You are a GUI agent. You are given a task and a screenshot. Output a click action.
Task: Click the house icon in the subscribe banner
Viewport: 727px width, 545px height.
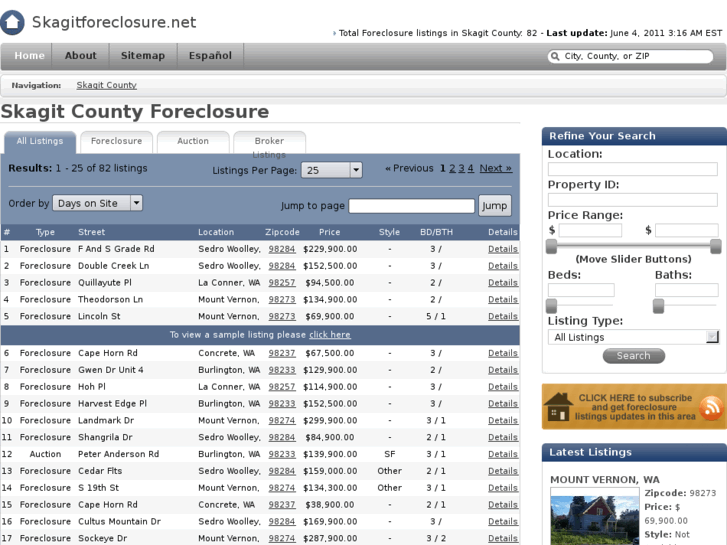(x=558, y=407)
